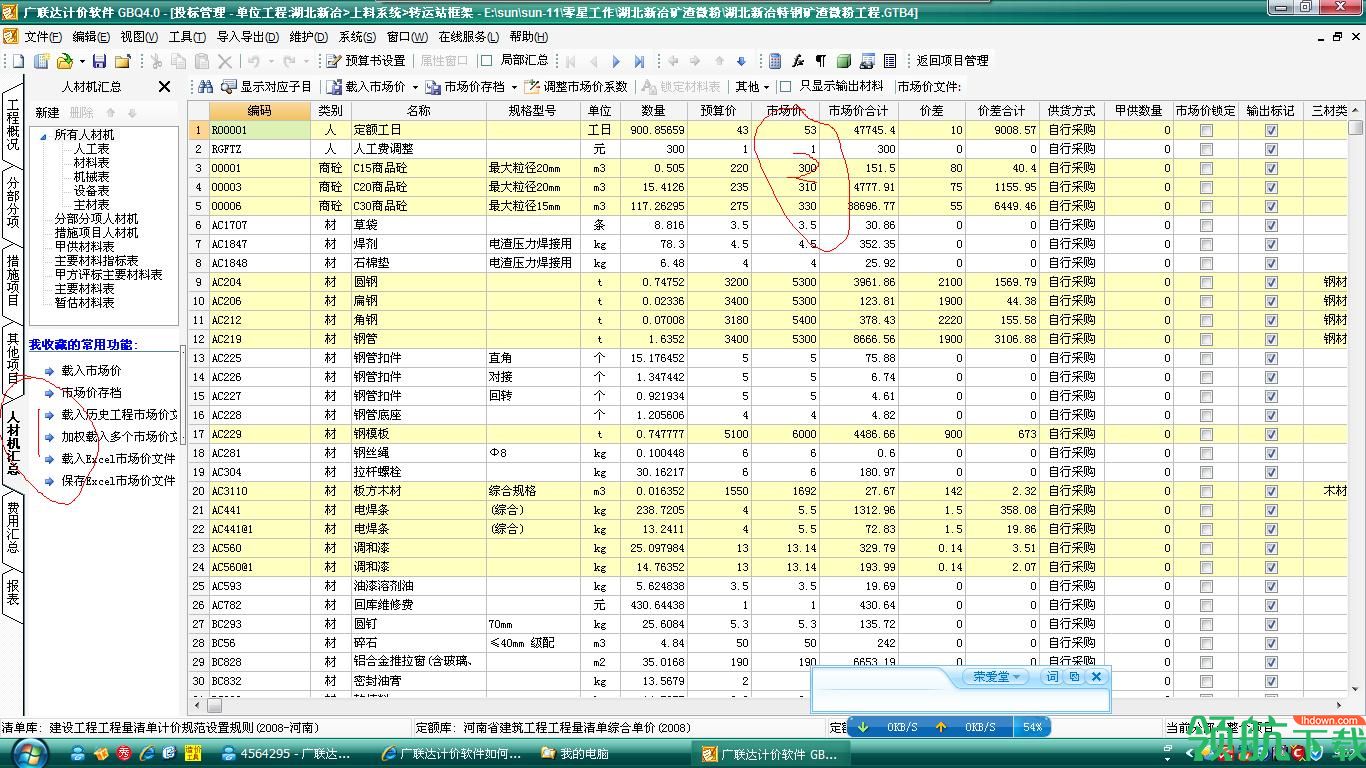Toggle 输出标记 checkbox for 圆钉 row
This screenshot has height=768, width=1366.
(1271, 624)
